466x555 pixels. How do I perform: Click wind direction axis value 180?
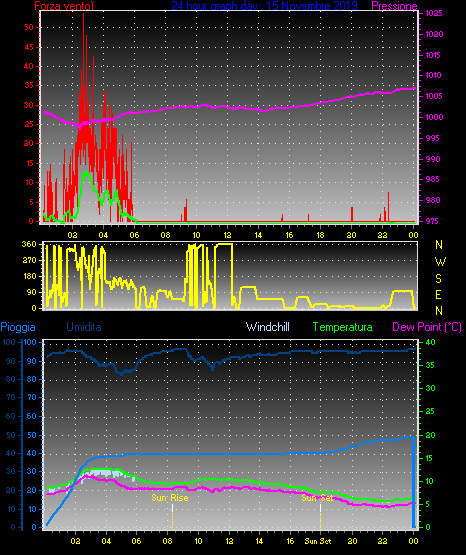[x=29, y=276]
